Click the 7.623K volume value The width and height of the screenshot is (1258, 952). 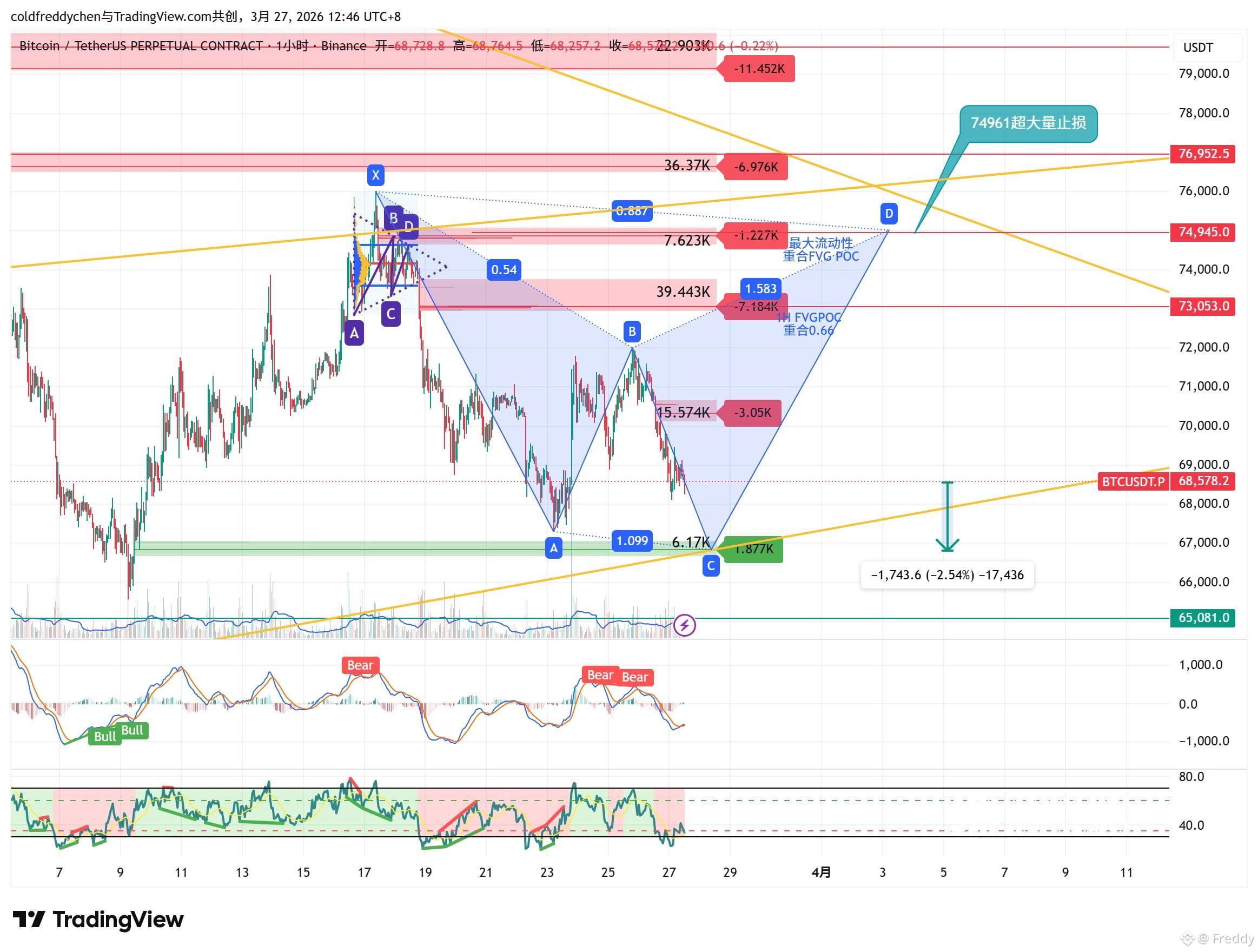click(687, 241)
